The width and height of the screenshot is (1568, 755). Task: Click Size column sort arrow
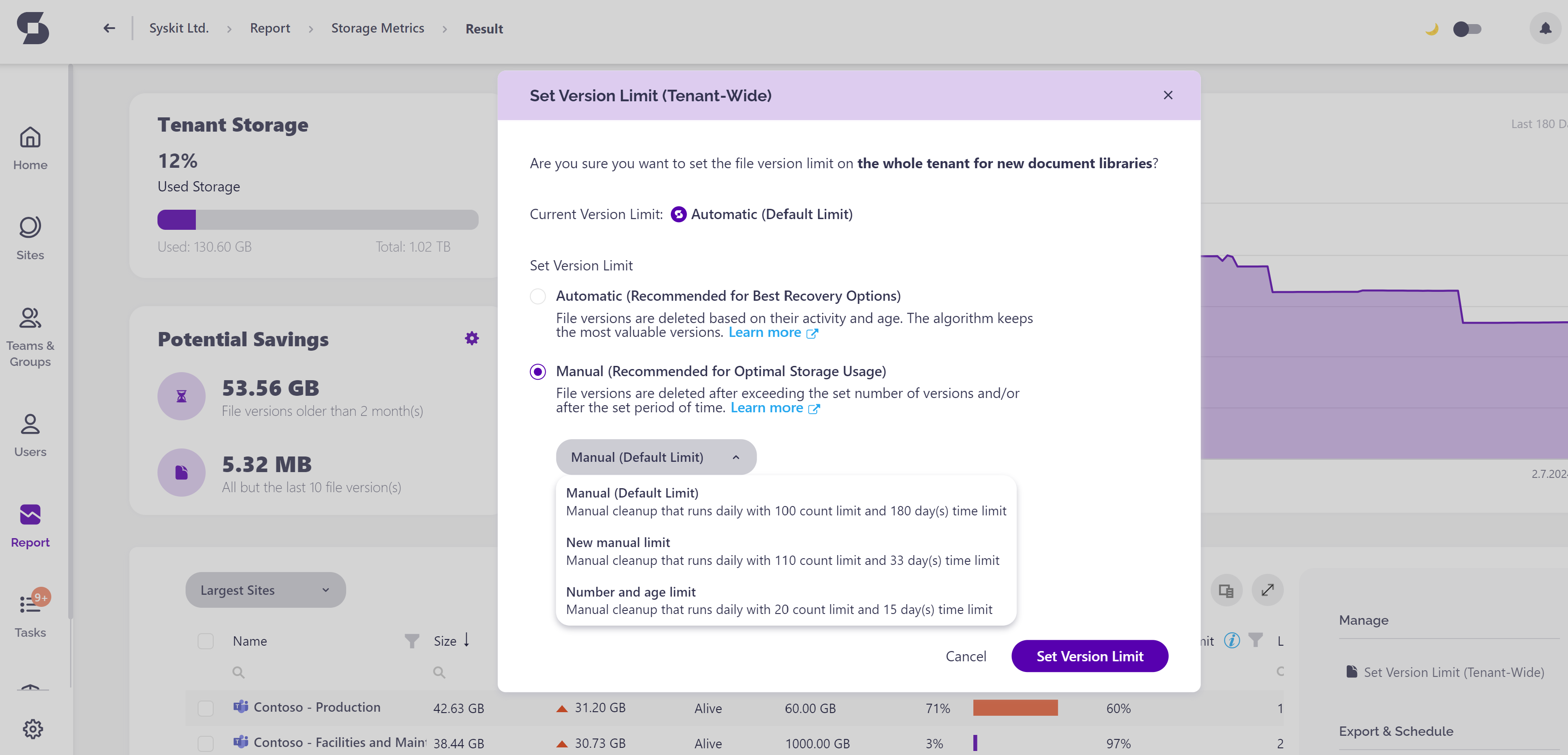pos(466,639)
